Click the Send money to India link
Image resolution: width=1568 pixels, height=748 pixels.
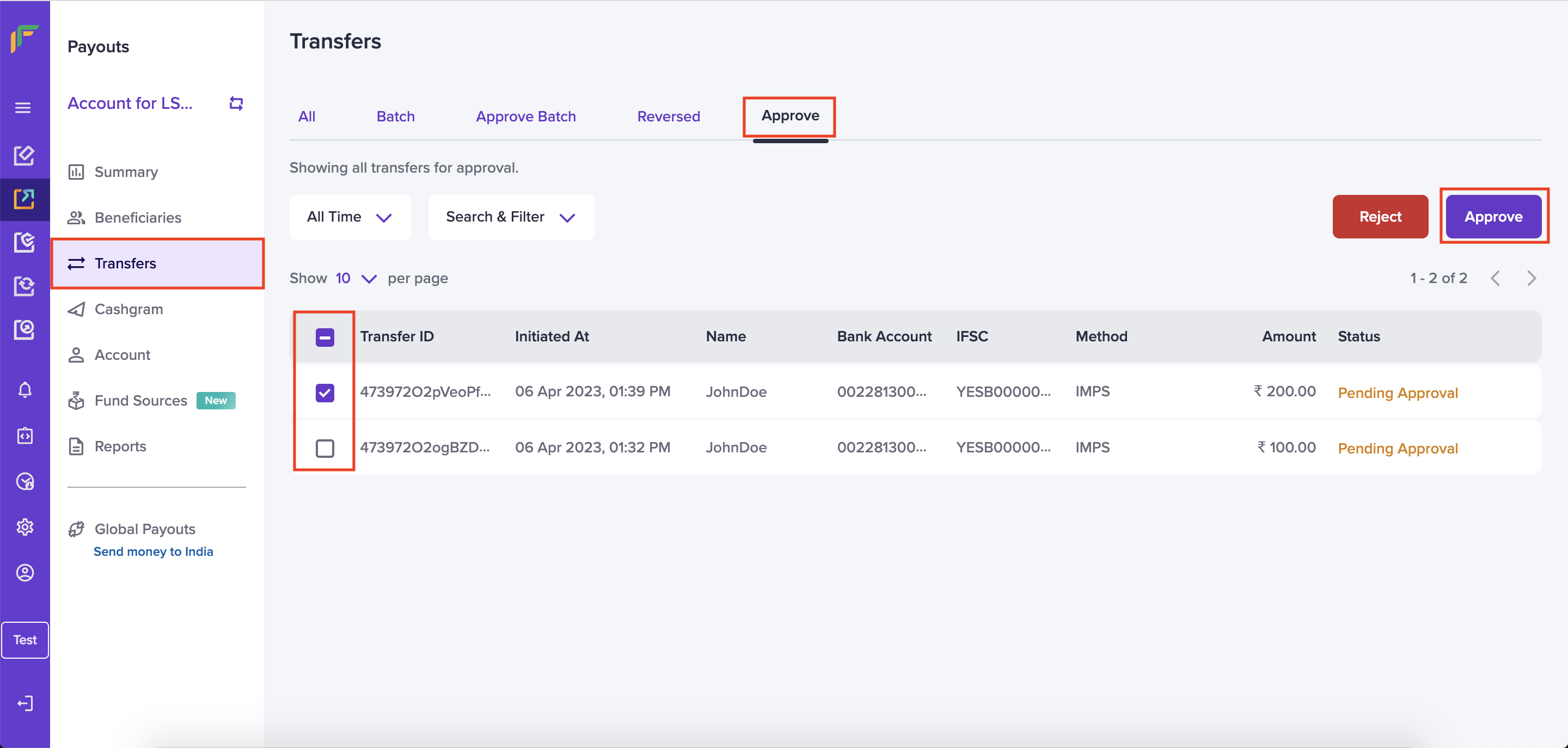click(x=154, y=552)
